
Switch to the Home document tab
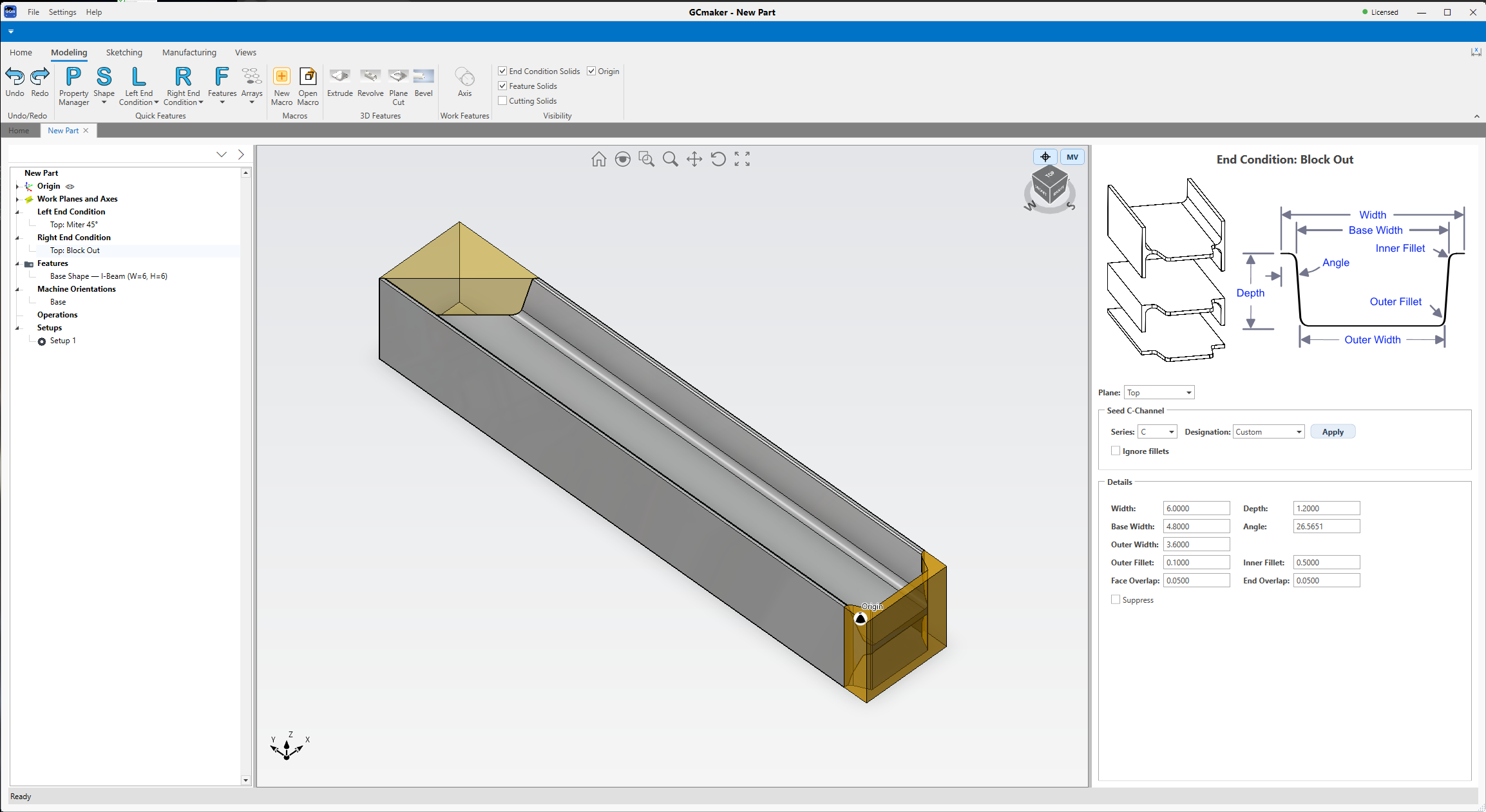pyautogui.click(x=19, y=130)
